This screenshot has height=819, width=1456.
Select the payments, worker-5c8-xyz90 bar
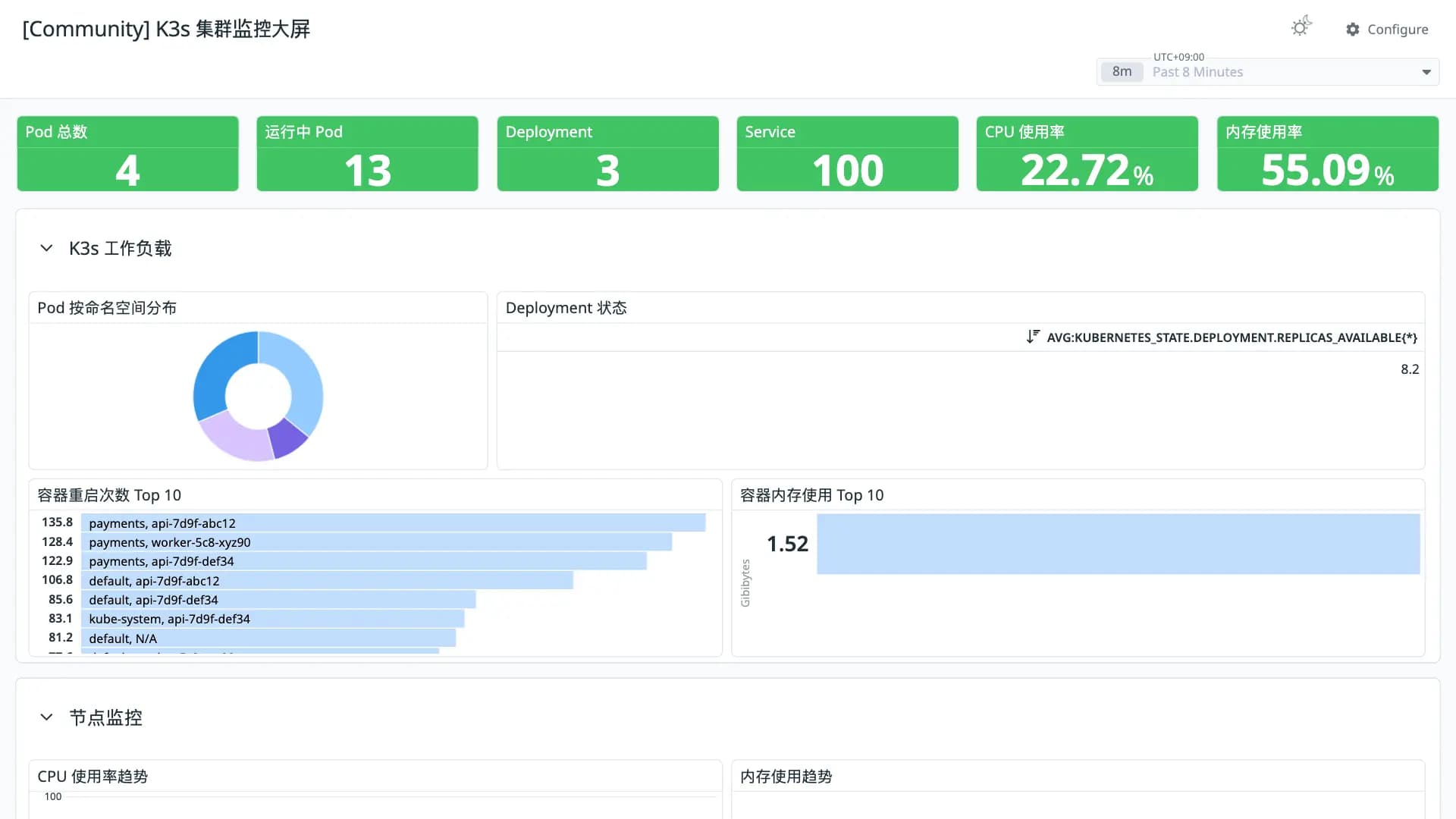pos(376,542)
